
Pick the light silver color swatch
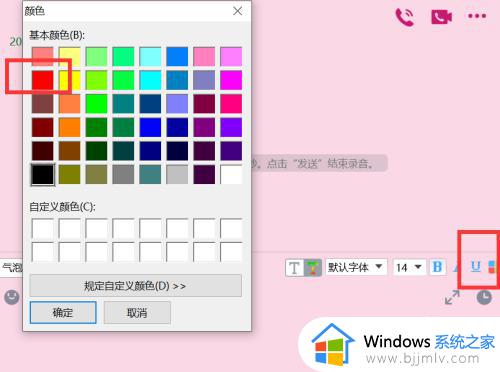tap(177, 174)
